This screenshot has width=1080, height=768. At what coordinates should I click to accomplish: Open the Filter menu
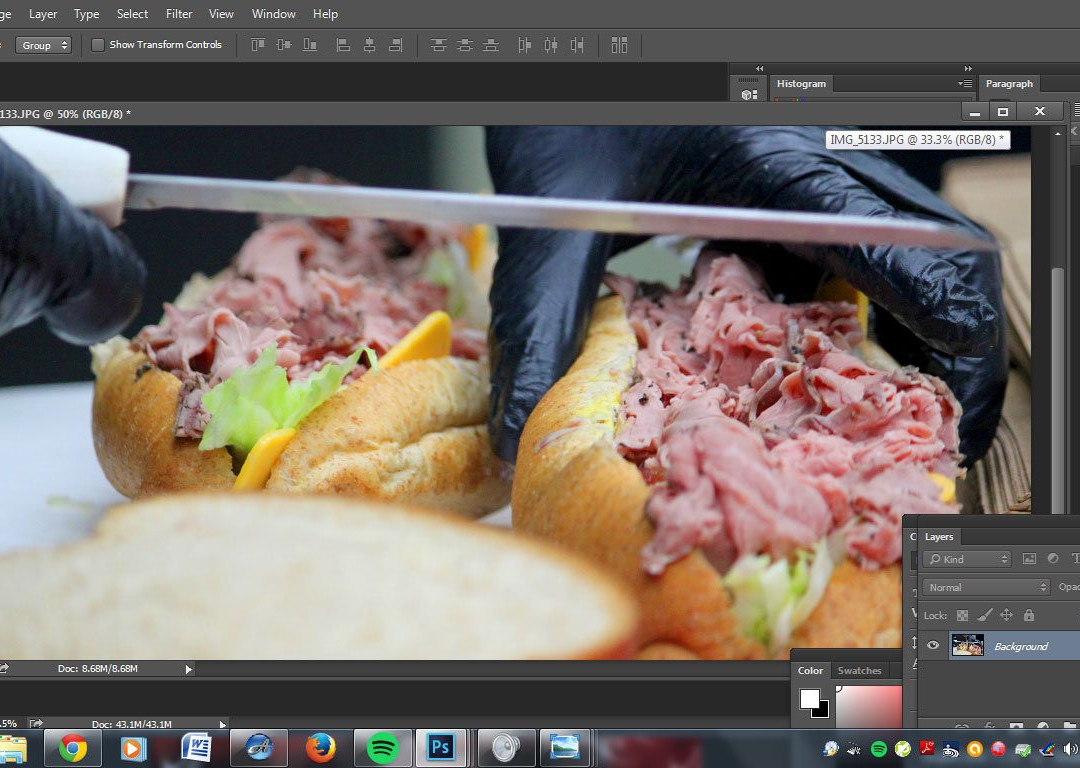pyautogui.click(x=179, y=14)
